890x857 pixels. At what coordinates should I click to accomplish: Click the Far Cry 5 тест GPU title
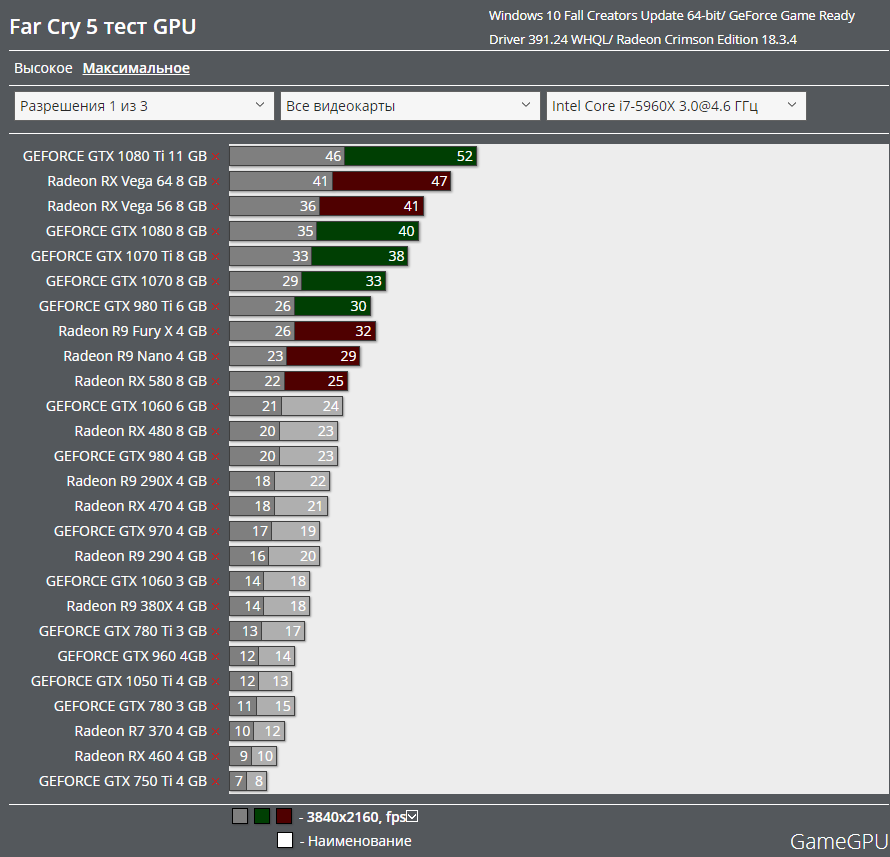tap(103, 27)
